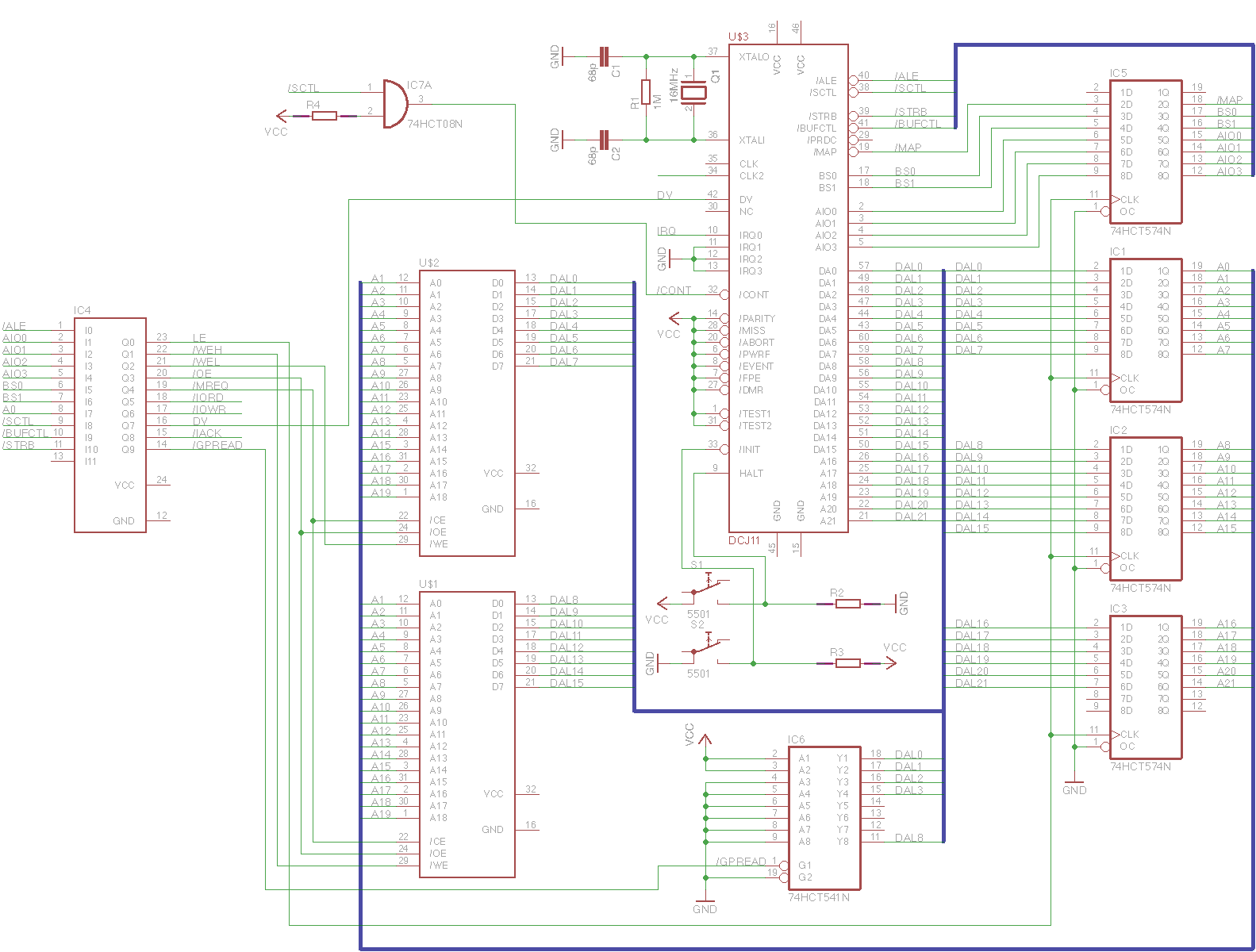The width and height of the screenshot is (1256, 952).
Task: Click the 74HCT541N value text
Action: click(x=819, y=897)
